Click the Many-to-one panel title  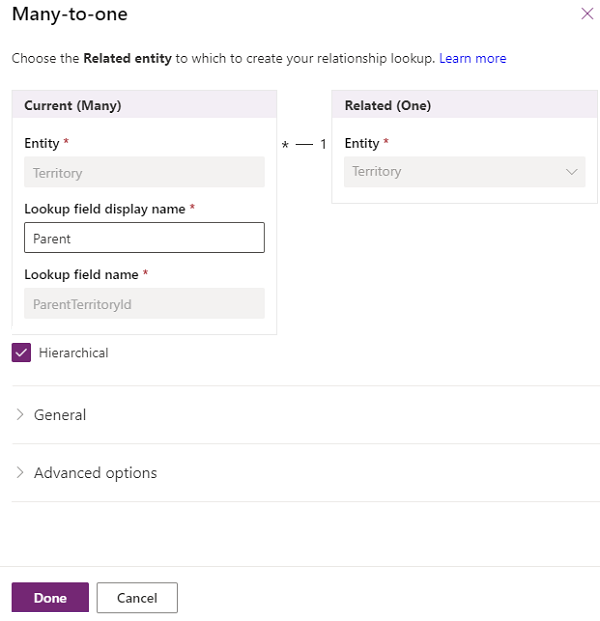point(69,15)
